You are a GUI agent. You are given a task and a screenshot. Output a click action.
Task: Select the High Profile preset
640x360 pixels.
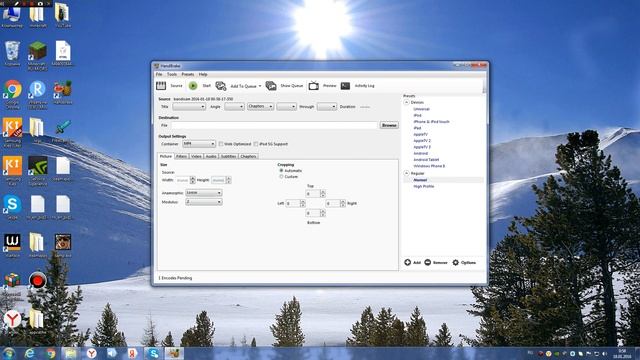(424, 186)
